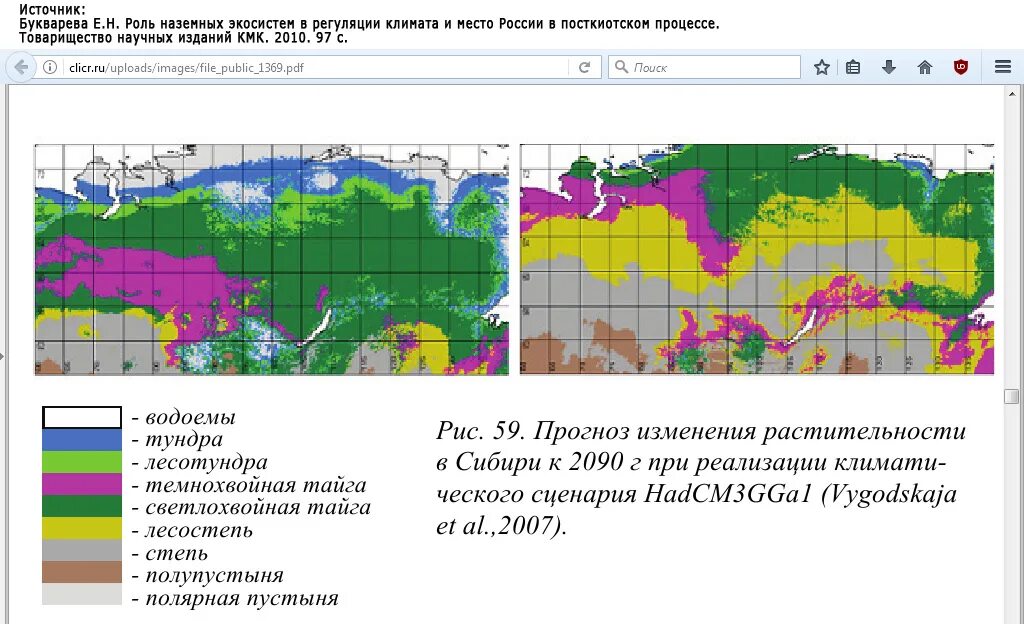Click the brown полупустыня swatch
The height and width of the screenshot is (624, 1024).
pyautogui.click(x=82, y=572)
